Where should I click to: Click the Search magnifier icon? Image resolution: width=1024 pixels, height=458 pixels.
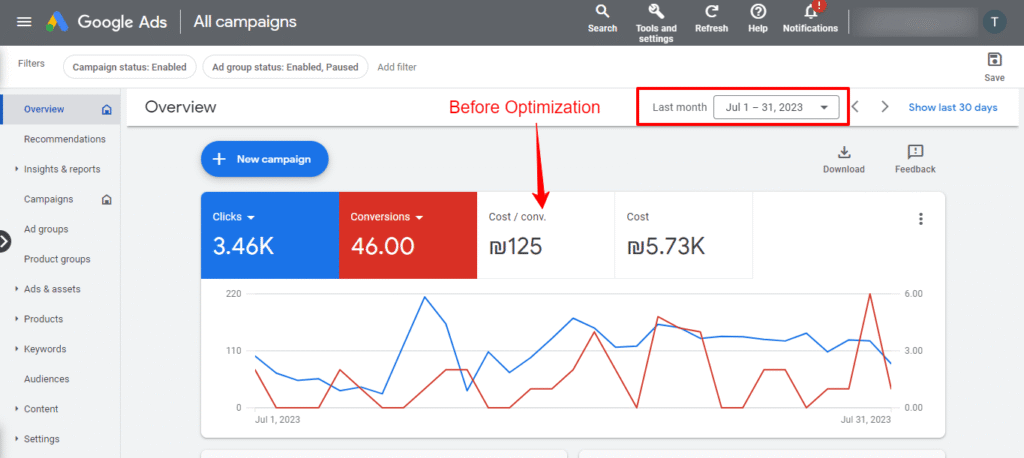click(602, 12)
